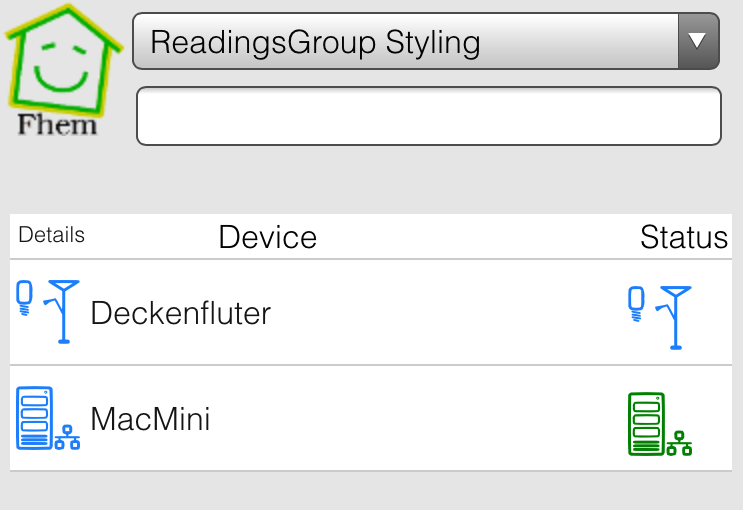Open the MacMini device link

[x=150, y=419]
